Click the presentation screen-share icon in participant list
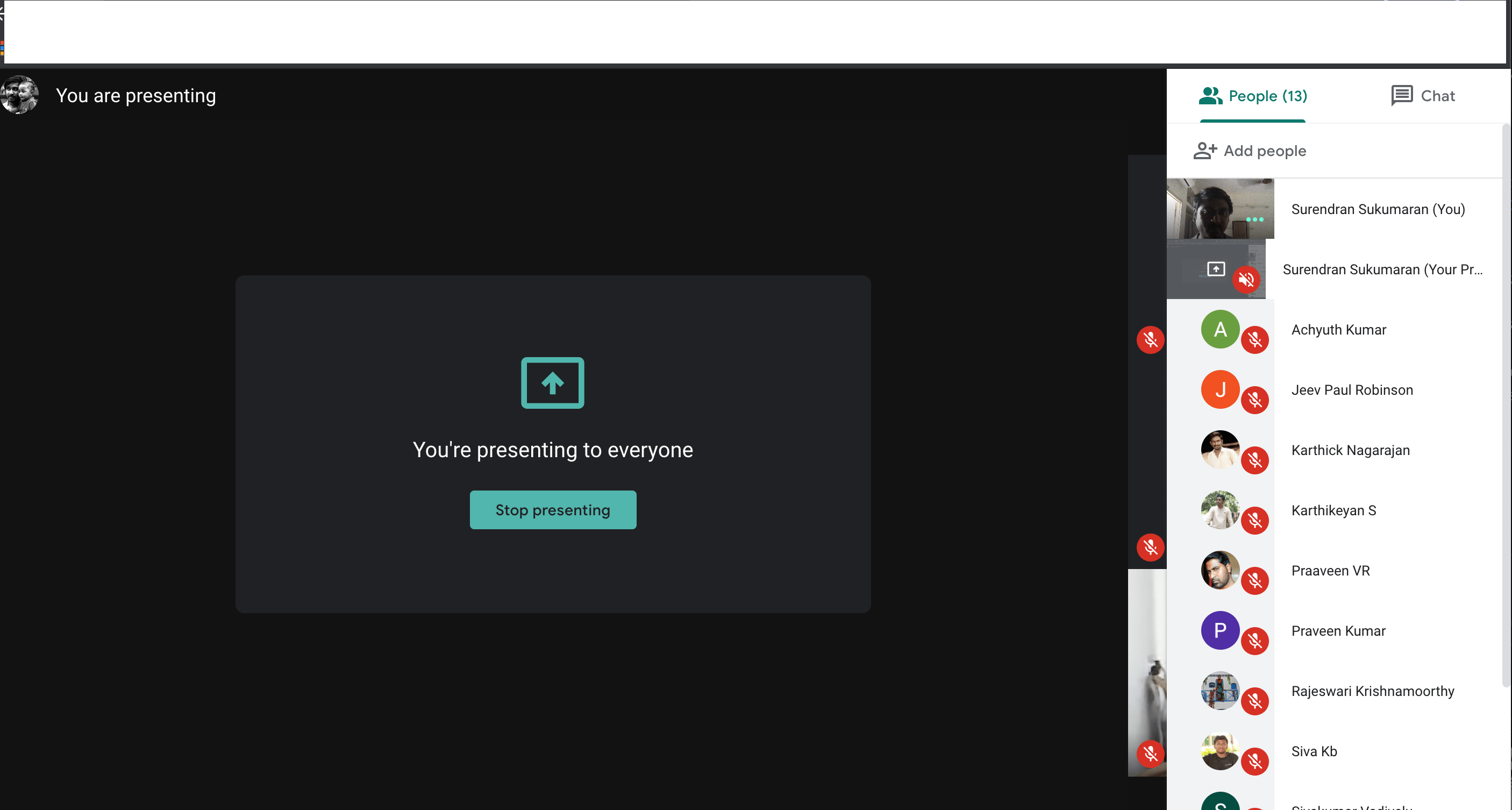This screenshot has height=810, width=1512. pyautogui.click(x=1216, y=269)
